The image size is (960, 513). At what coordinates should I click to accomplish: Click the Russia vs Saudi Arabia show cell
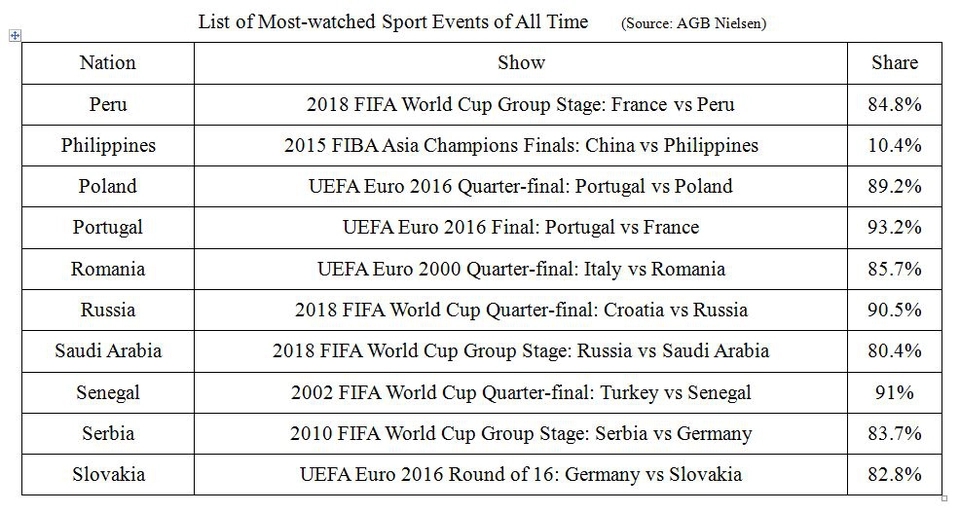tap(521, 351)
